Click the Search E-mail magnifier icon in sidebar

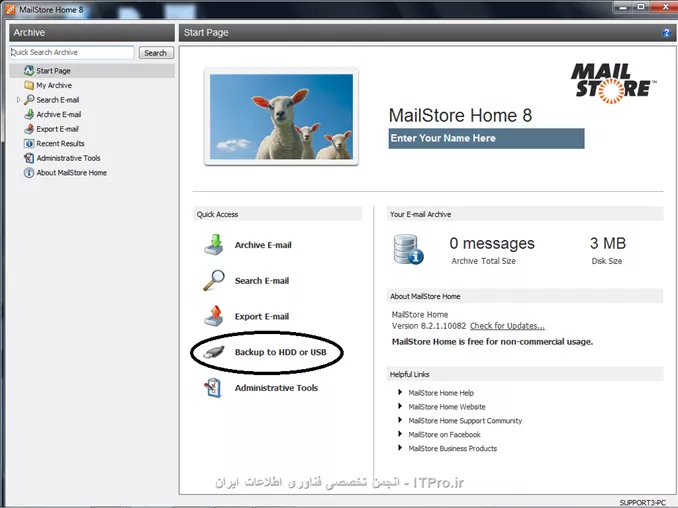(29, 100)
